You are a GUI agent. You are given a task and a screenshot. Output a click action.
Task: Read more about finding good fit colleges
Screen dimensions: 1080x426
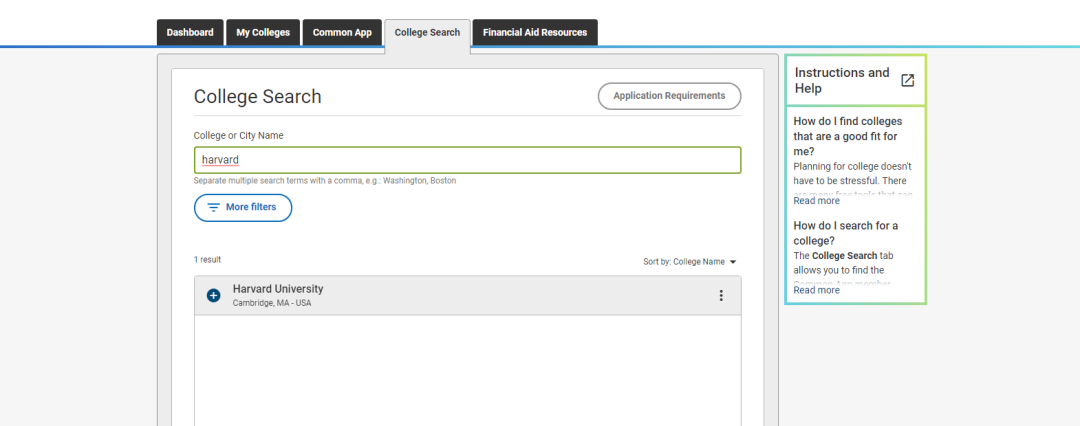tap(816, 201)
